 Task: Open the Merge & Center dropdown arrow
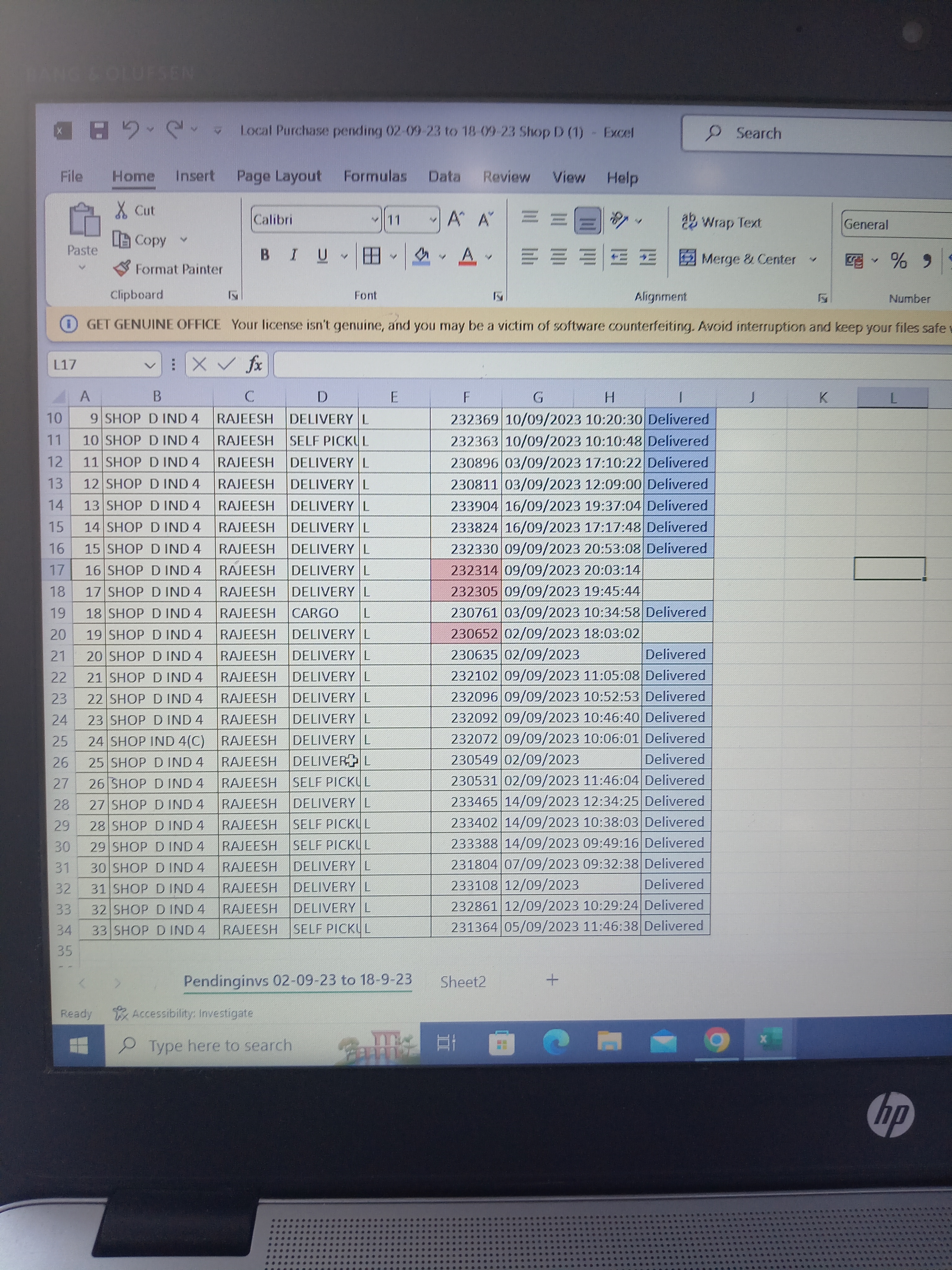[813, 260]
